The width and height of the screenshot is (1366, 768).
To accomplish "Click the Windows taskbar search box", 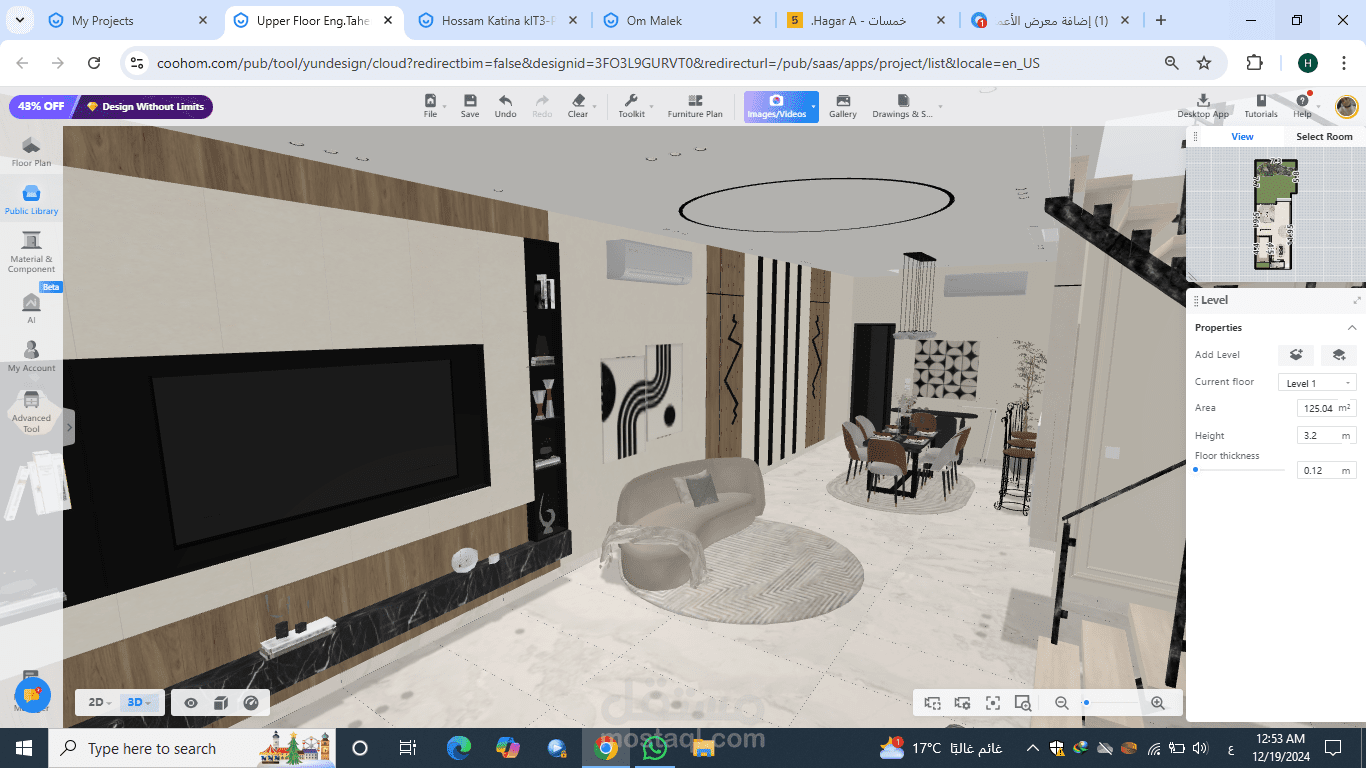I will (192, 748).
